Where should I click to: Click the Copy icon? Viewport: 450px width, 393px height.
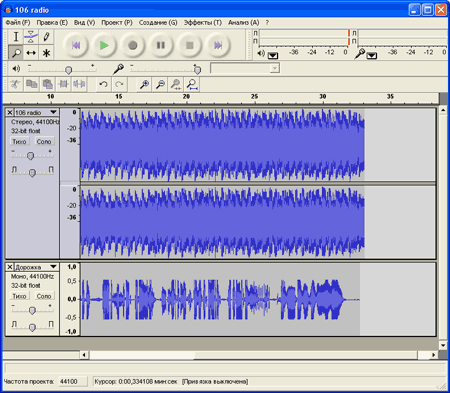(31, 84)
